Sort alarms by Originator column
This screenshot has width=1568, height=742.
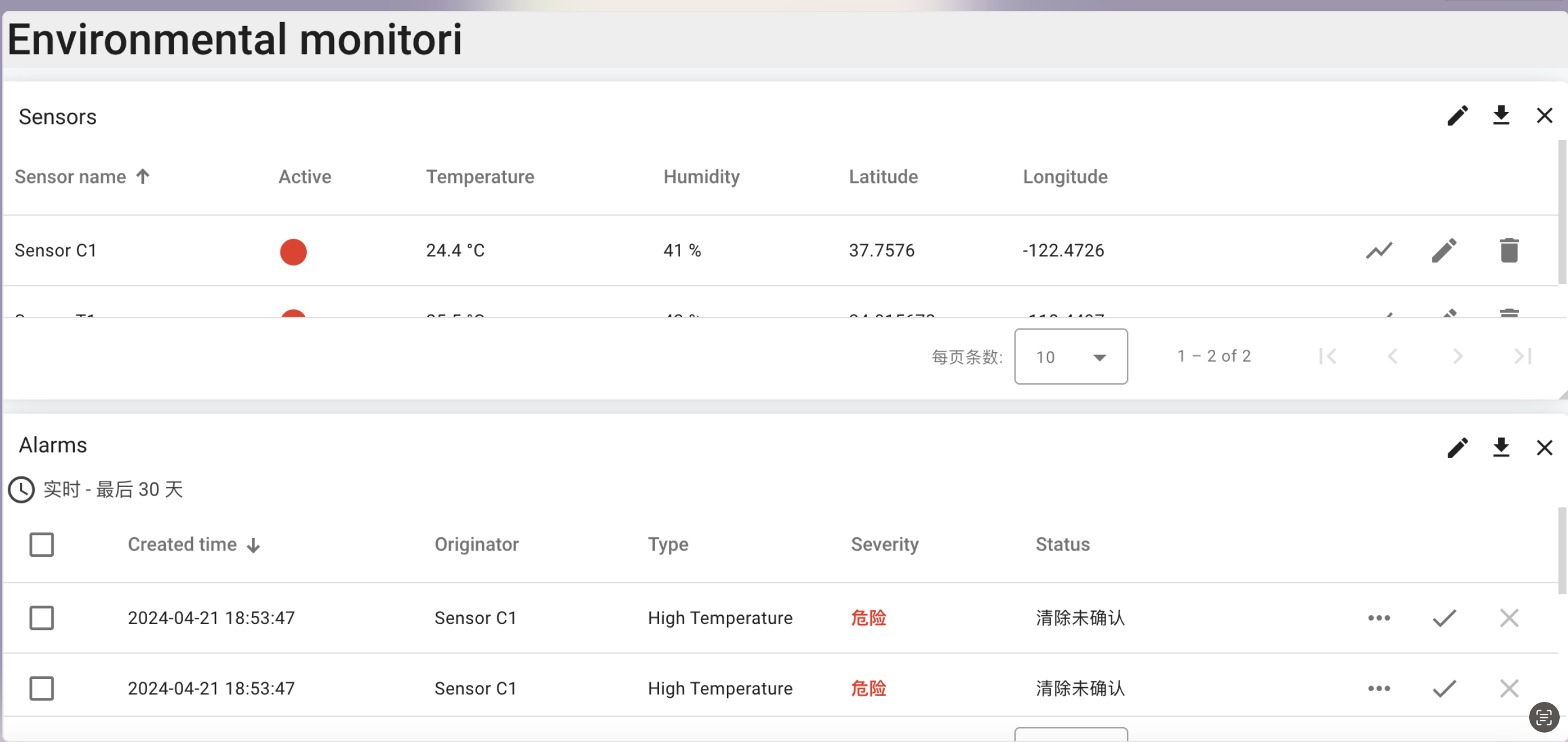(x=476, y=545)
